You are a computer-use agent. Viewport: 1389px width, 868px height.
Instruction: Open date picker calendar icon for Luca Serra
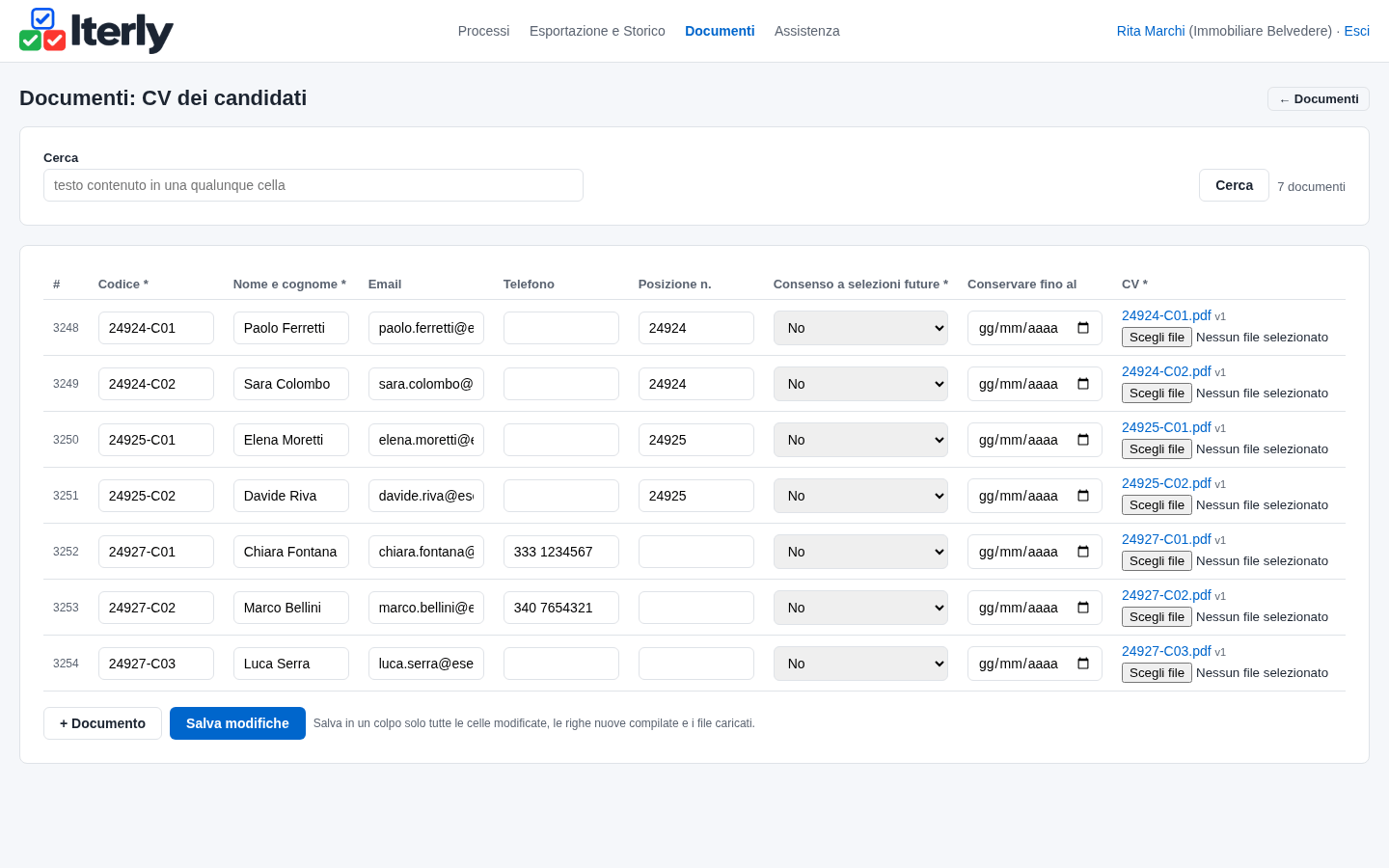1083,664
